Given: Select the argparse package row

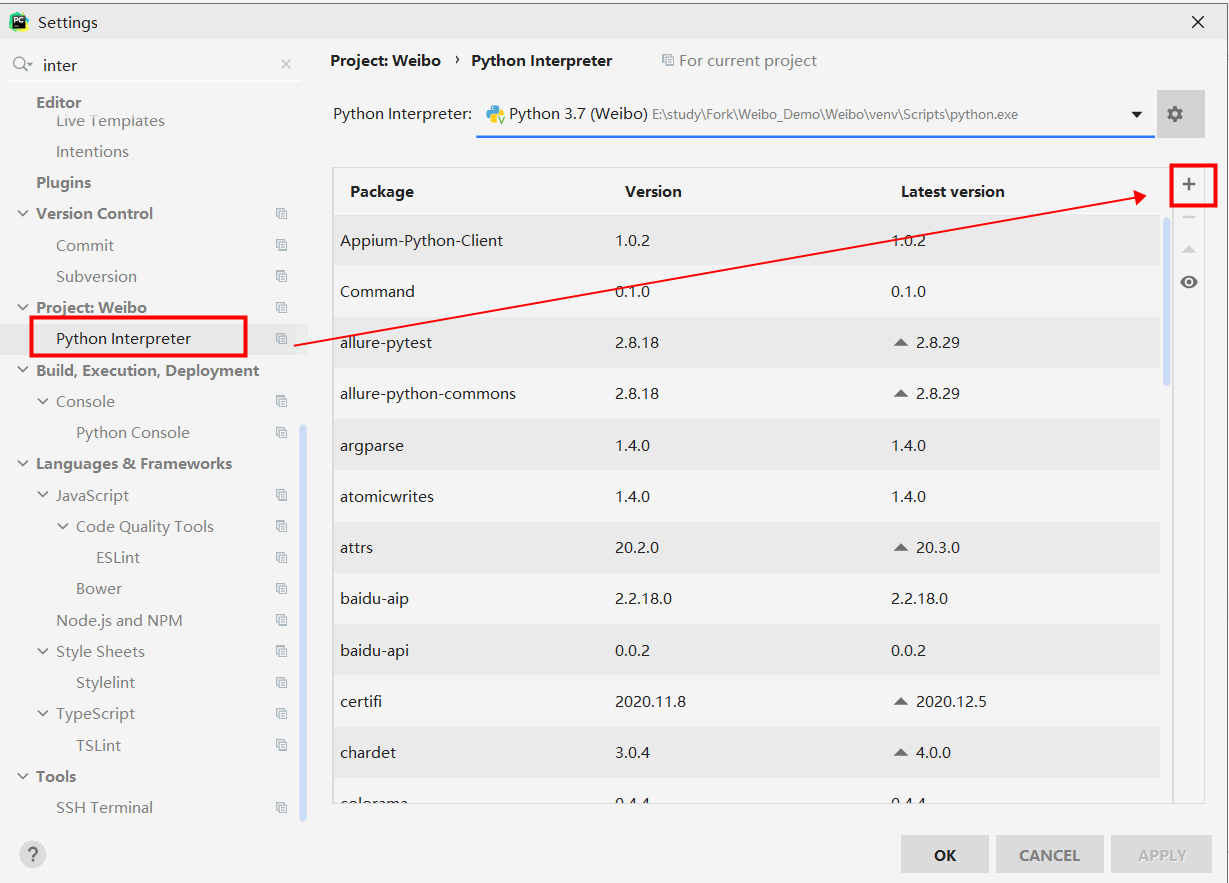Looking at the screenshot, I should click(x=747, y=445).
